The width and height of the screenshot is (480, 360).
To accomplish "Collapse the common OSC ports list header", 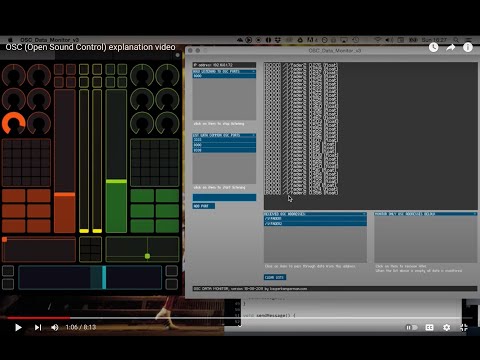I will [224, 135].
